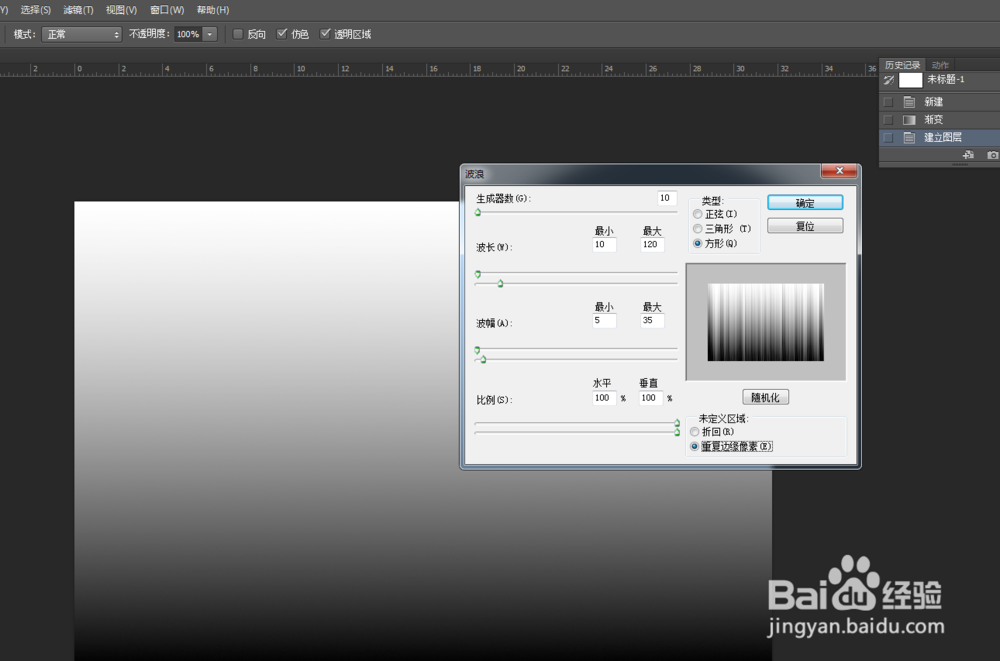Click the create new document from state icon
This screenshot has height=661, width=1000.
pos(968,154)
